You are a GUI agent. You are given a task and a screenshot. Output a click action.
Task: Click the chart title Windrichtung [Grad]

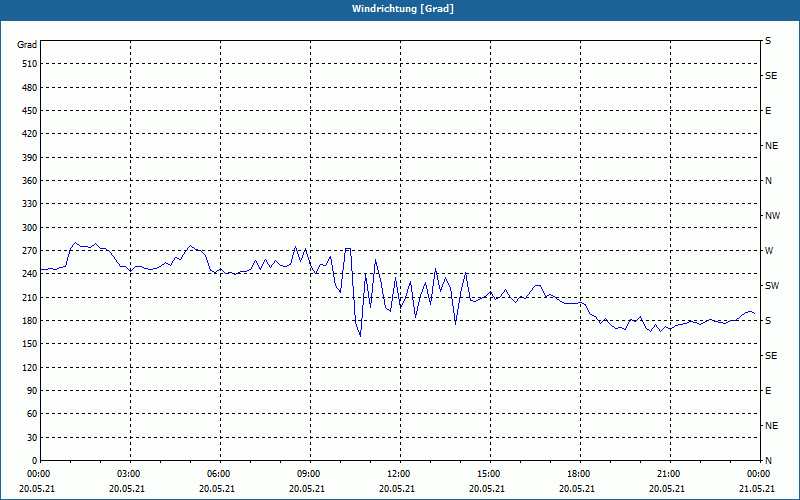[x=403, y=9]
